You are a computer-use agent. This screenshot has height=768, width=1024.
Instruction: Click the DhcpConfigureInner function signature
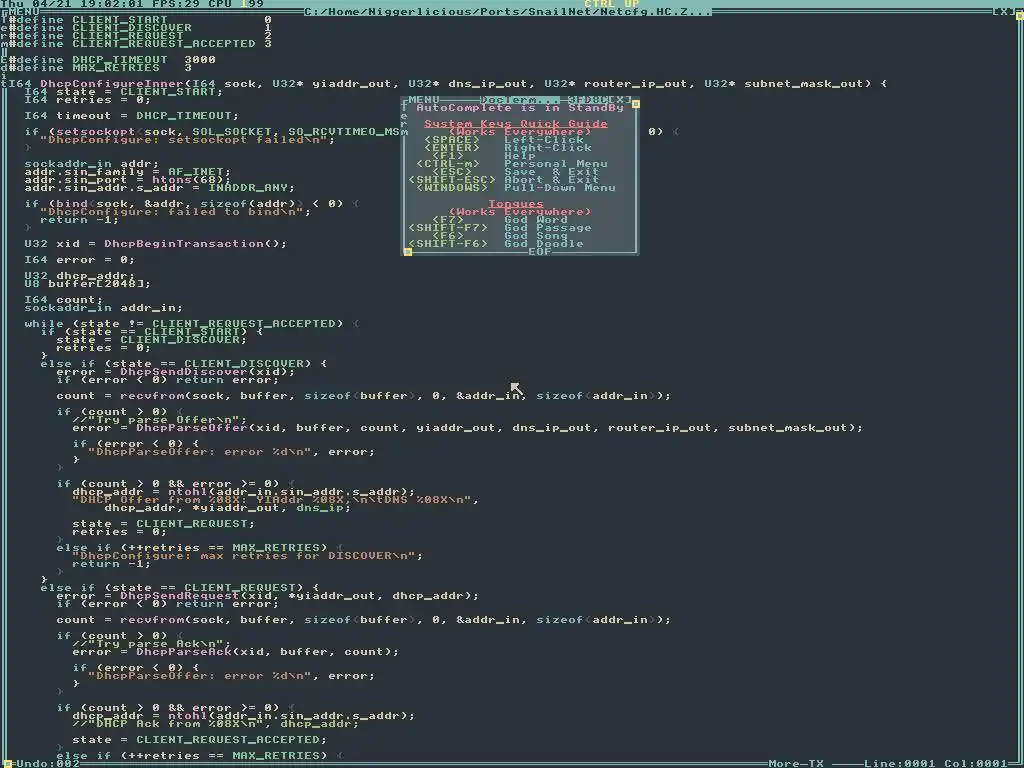(447, 84)
